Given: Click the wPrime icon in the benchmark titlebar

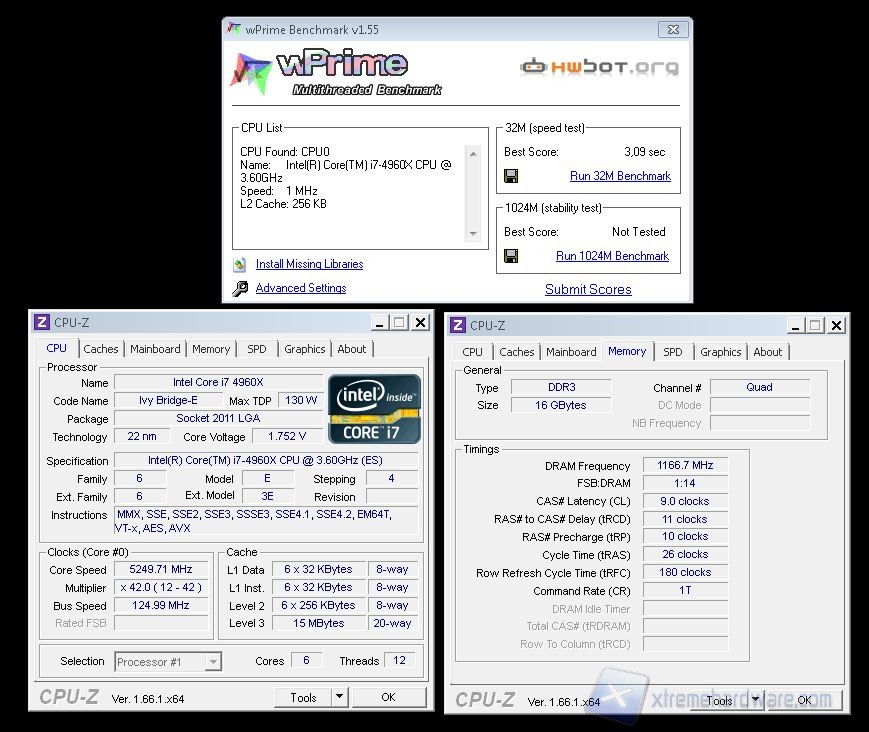Looking at the screenshot, I should 232,30.
